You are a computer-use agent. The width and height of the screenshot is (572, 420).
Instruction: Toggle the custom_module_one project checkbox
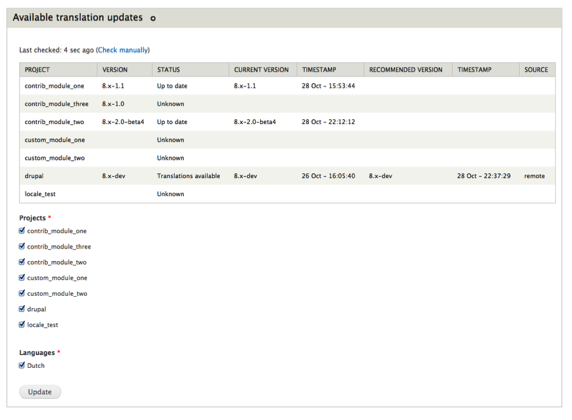pos(22,278)
